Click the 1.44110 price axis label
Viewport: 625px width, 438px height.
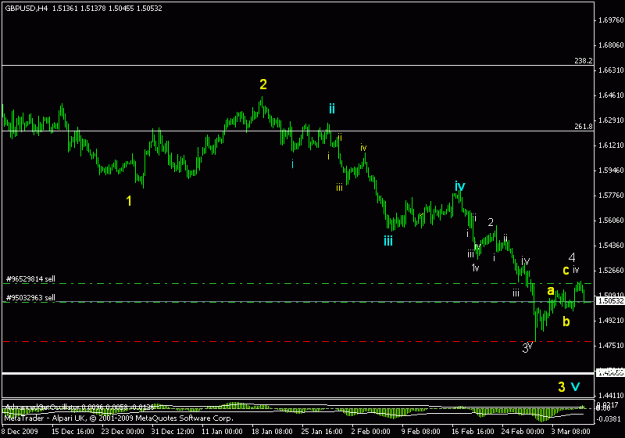(611, 395)
